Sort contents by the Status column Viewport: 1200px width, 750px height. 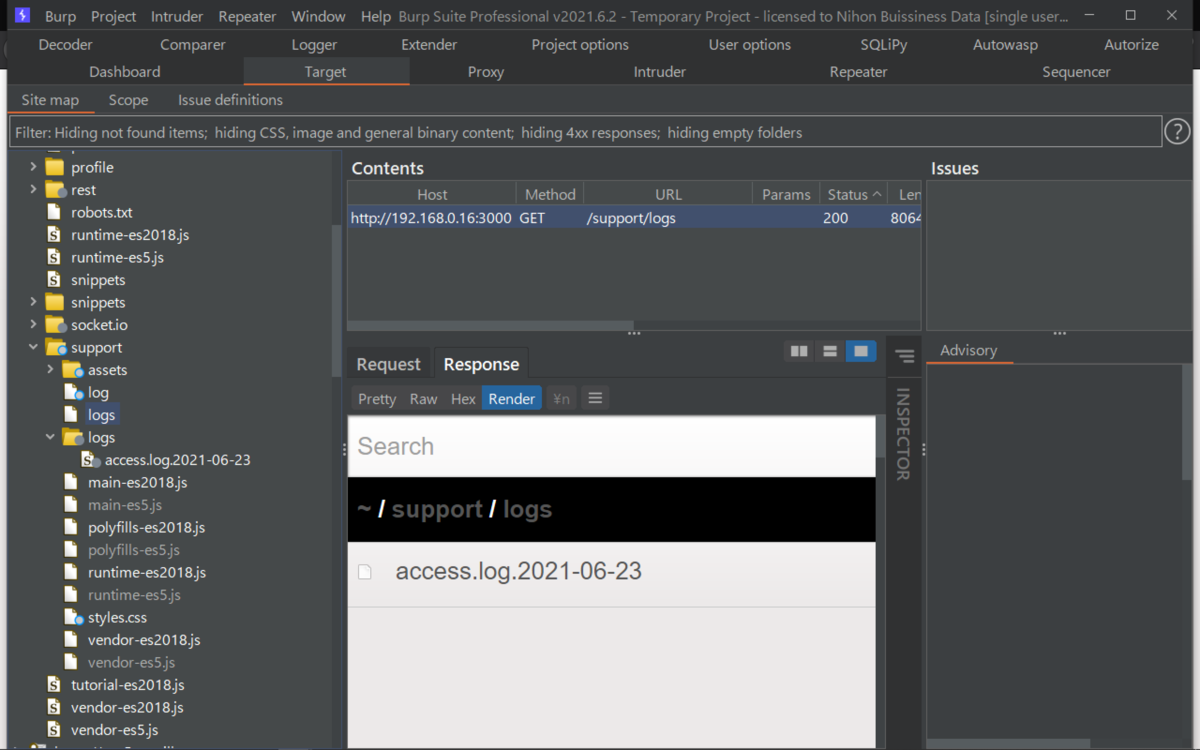point(854,194)
